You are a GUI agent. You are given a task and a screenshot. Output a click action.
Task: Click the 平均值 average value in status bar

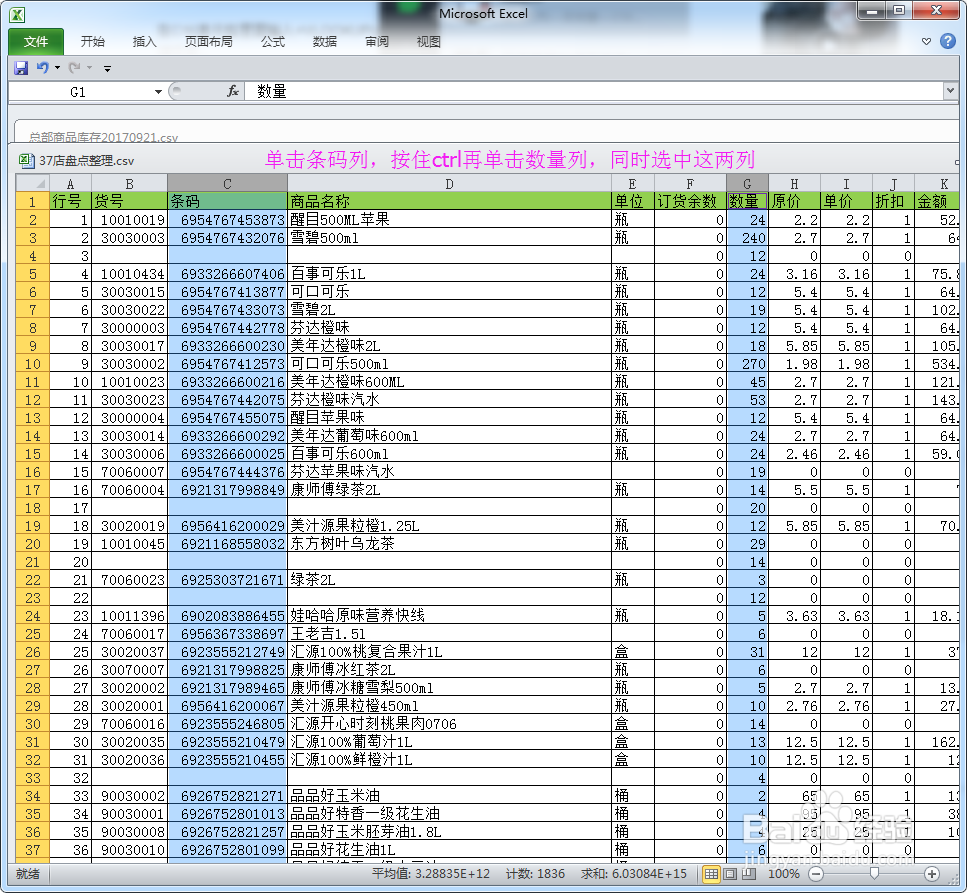point(431,874)
